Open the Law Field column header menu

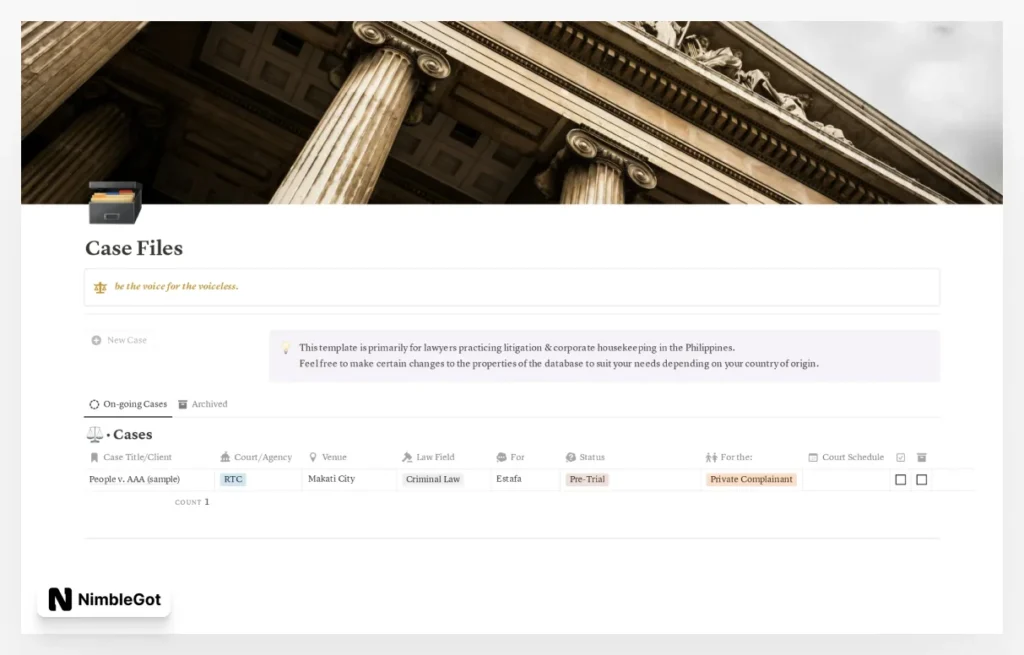[x=435, y=457]
